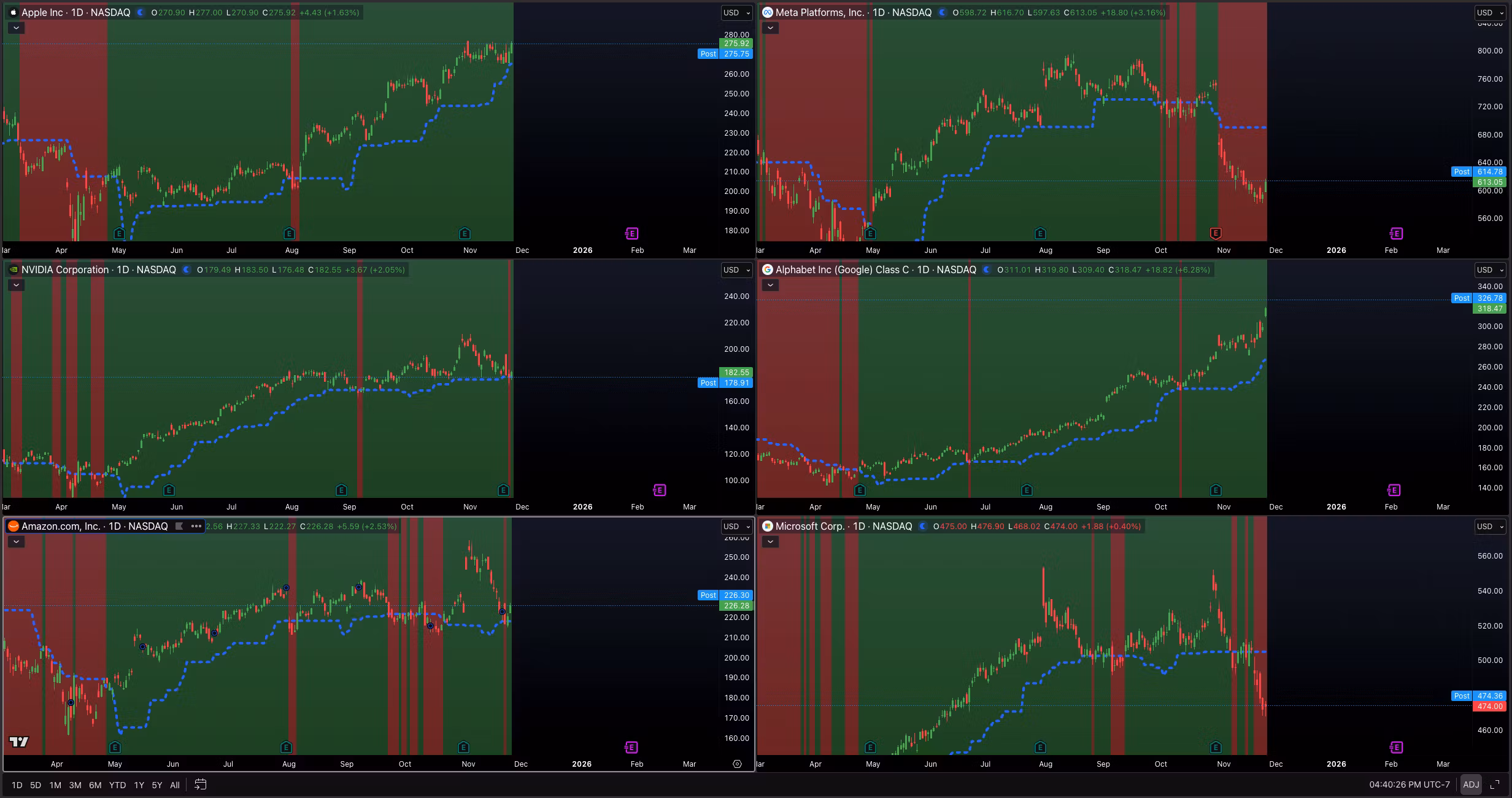Open Amazon chart earnings marker near May
The image size is (1512, 798).
(115, 747)
